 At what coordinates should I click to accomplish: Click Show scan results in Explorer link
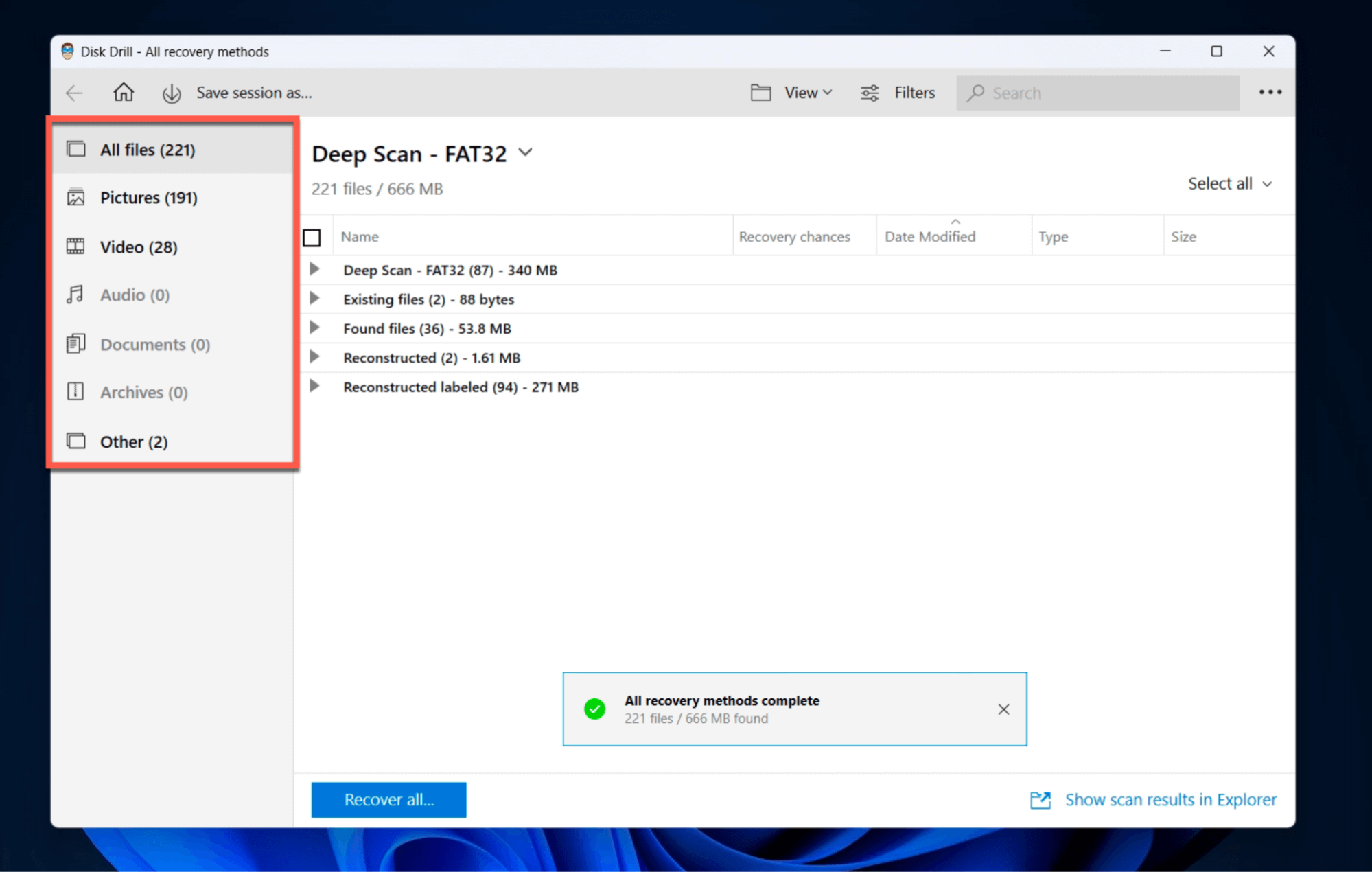pyautogui.click(x=1170, y=799)
